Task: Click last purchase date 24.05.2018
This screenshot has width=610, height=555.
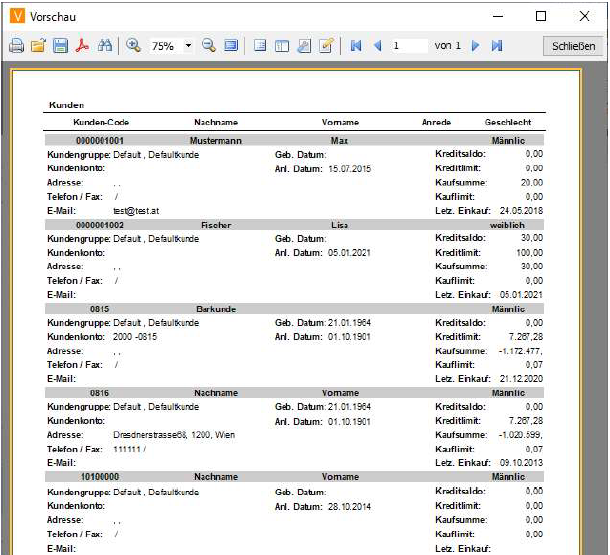Action: click(521, 211)
